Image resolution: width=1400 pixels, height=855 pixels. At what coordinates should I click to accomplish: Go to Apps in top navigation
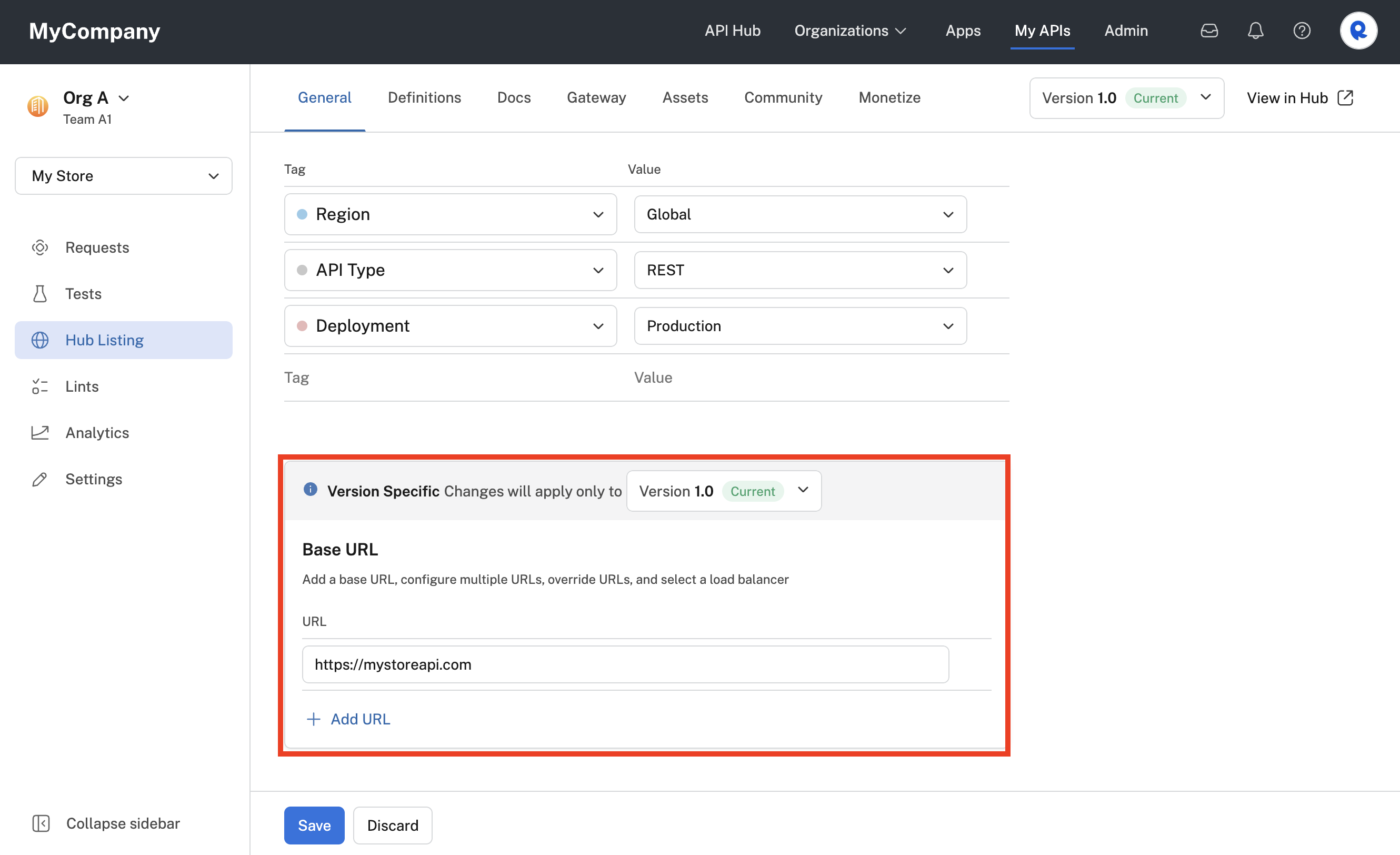coord(963,31)
